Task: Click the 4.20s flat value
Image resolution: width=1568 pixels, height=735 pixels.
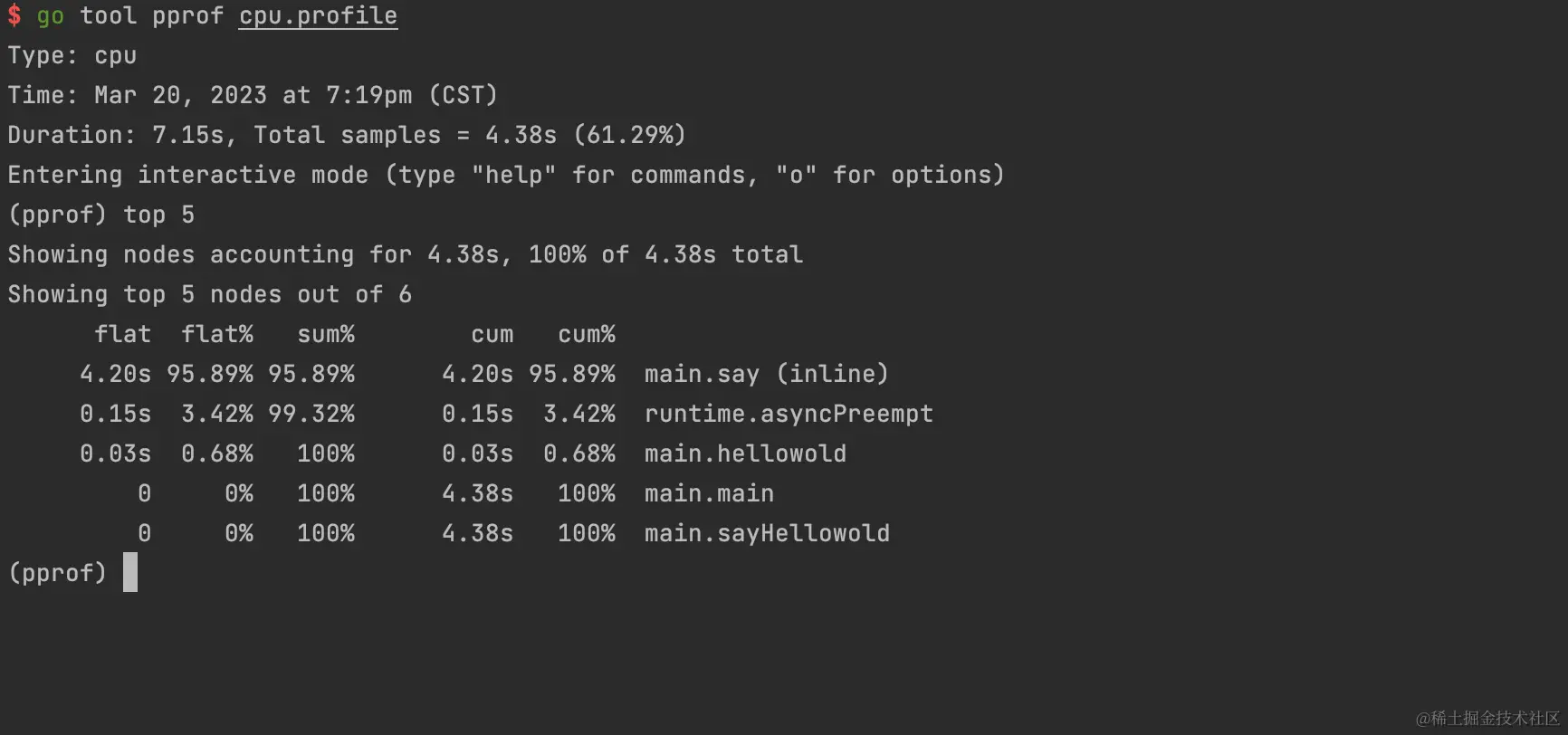Action: tap(116, 374)
